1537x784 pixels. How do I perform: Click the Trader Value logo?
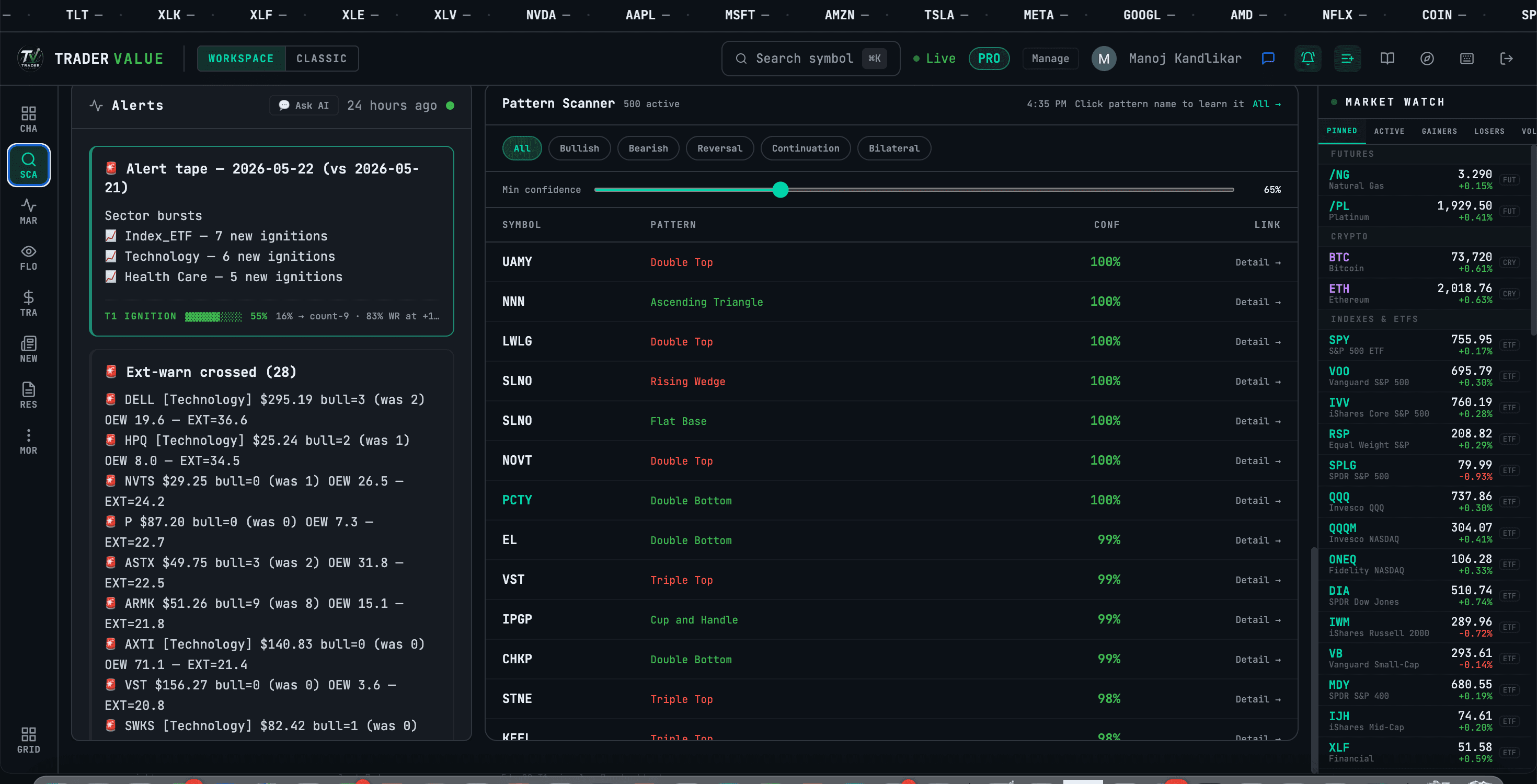[30, 59]
